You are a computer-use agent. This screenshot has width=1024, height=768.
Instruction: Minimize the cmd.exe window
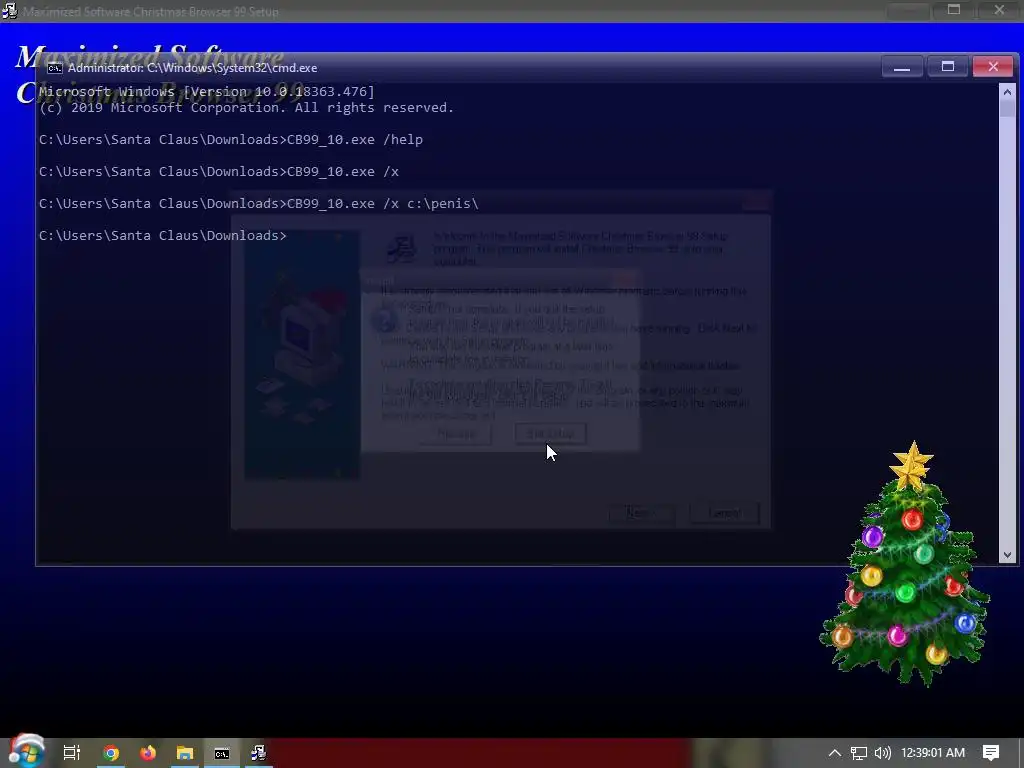pyautogui.click(x=902, y=67)
